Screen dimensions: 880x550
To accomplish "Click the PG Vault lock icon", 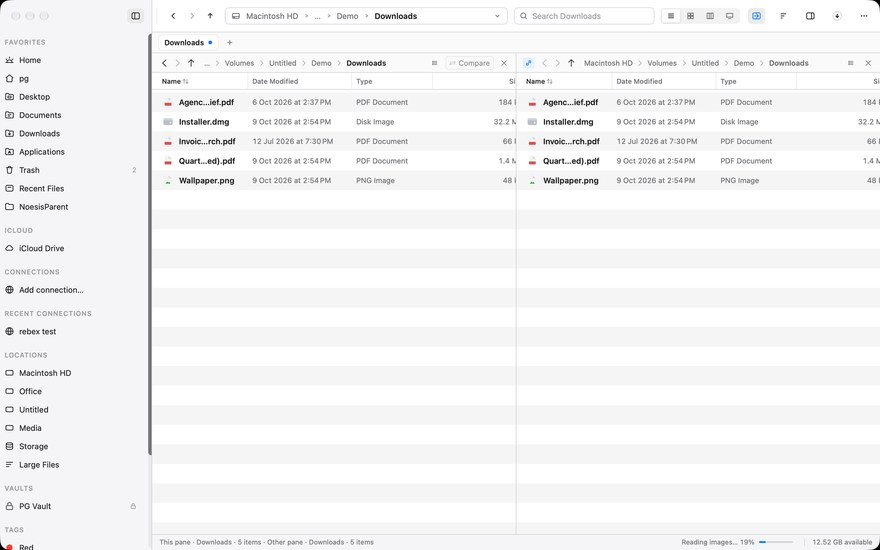I will click(x=133, y=506).
